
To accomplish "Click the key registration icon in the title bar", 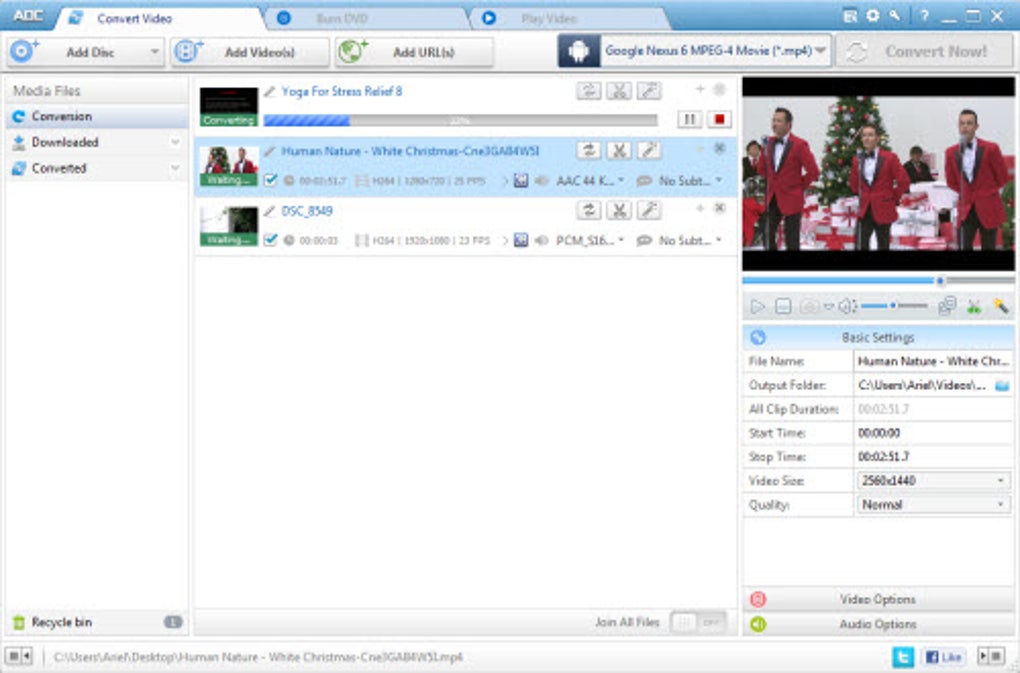I will [896, 16].
